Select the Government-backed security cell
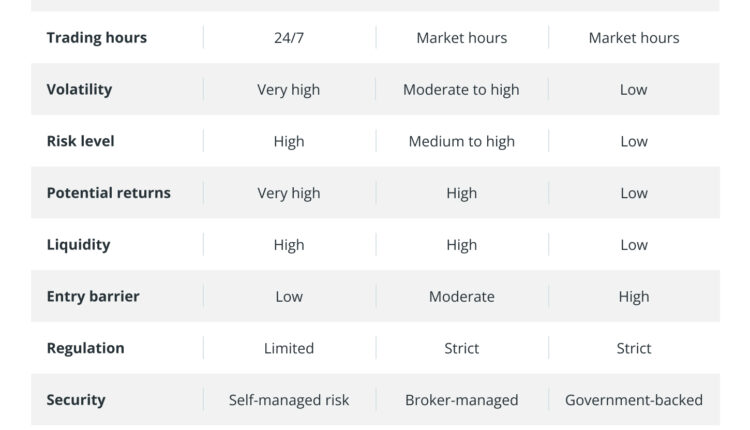Screen dimensions: 750x430 tap(633, 401)
